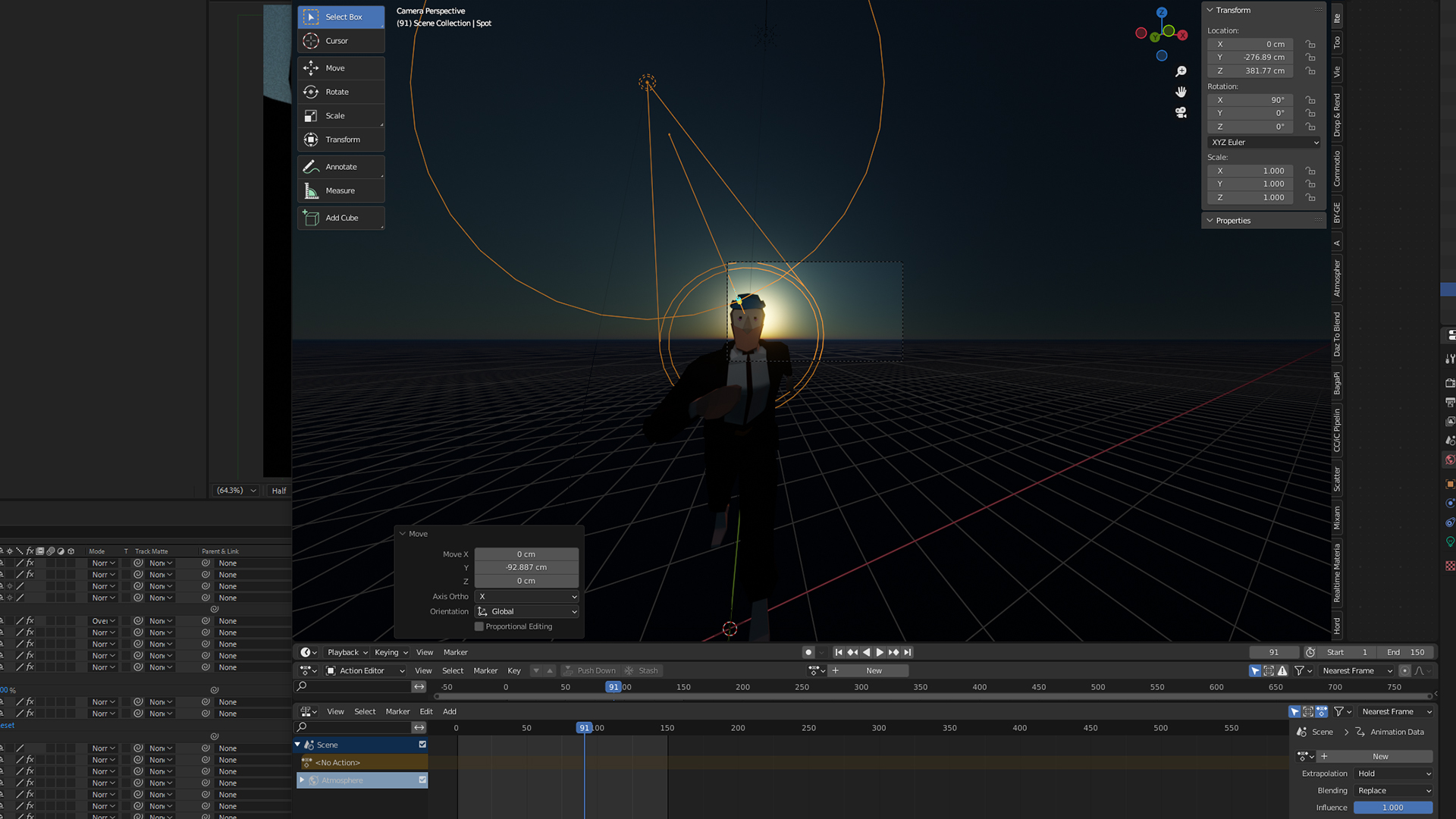This screenshot has height=819, width=1456.
Task: Collapse the Move operator panel
Action: tap(403, 534)
